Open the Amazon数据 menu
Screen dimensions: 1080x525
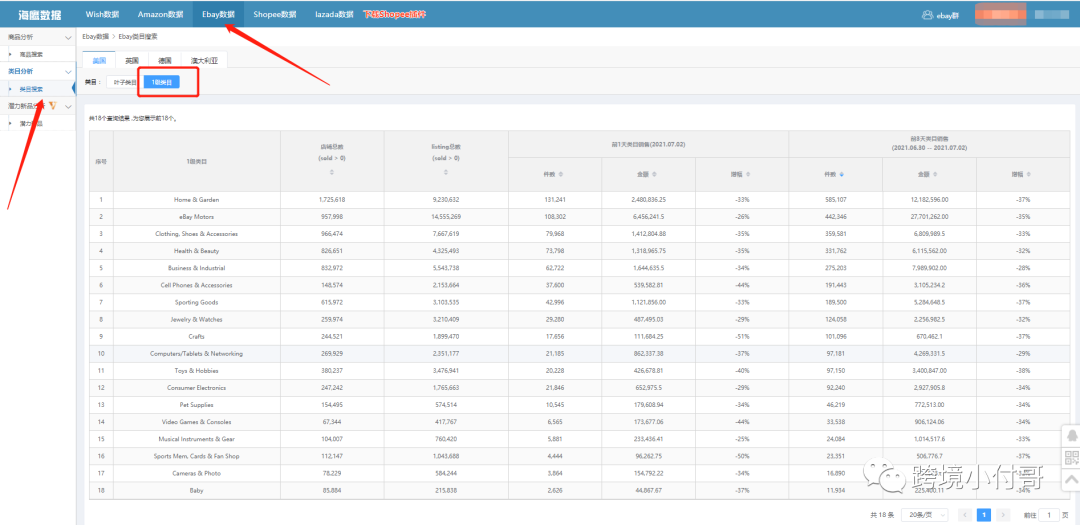click(x=160, y=15)
